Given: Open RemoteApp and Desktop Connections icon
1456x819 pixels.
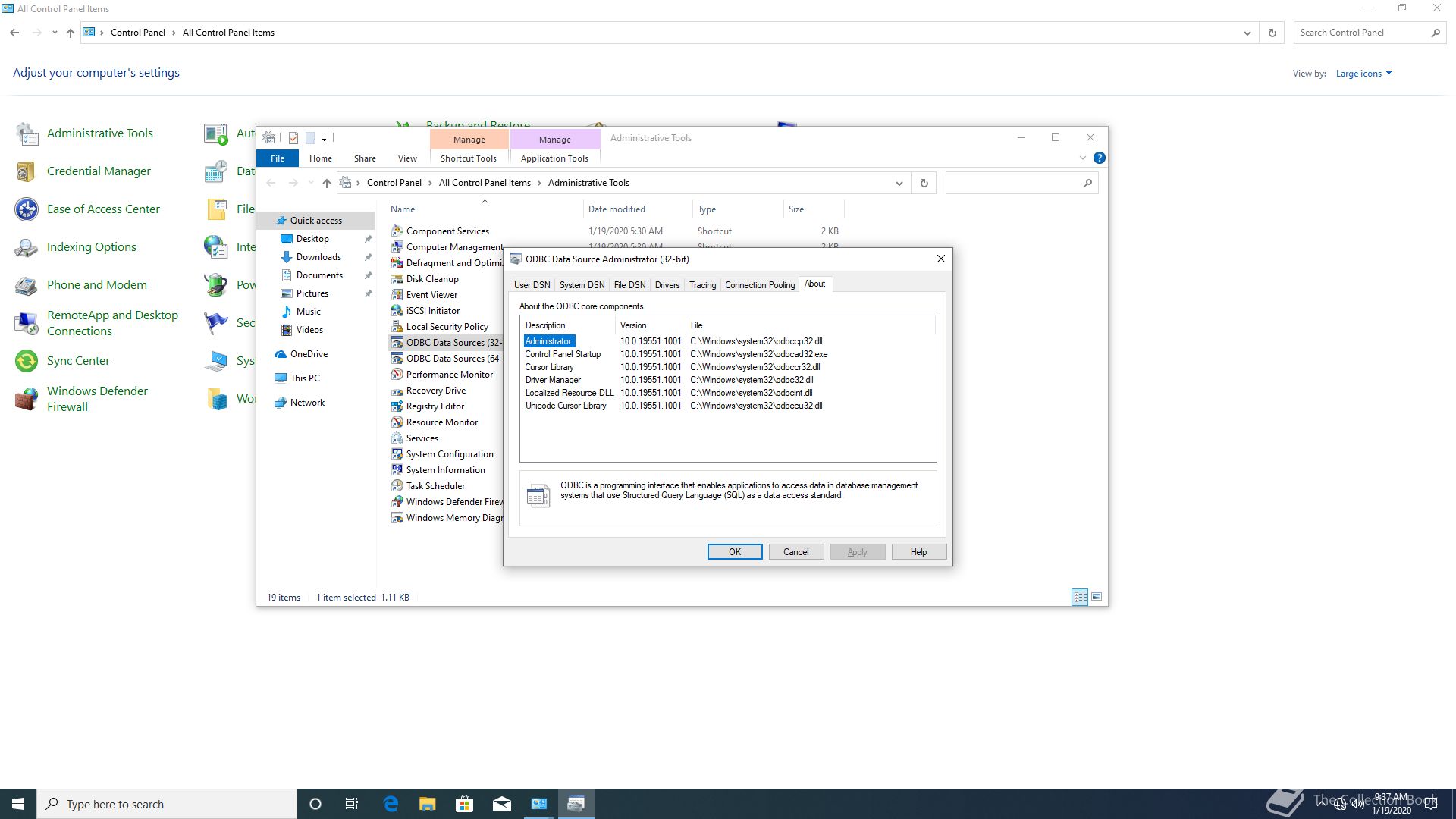Looking at the screenshot, I should tap(27, 323).
